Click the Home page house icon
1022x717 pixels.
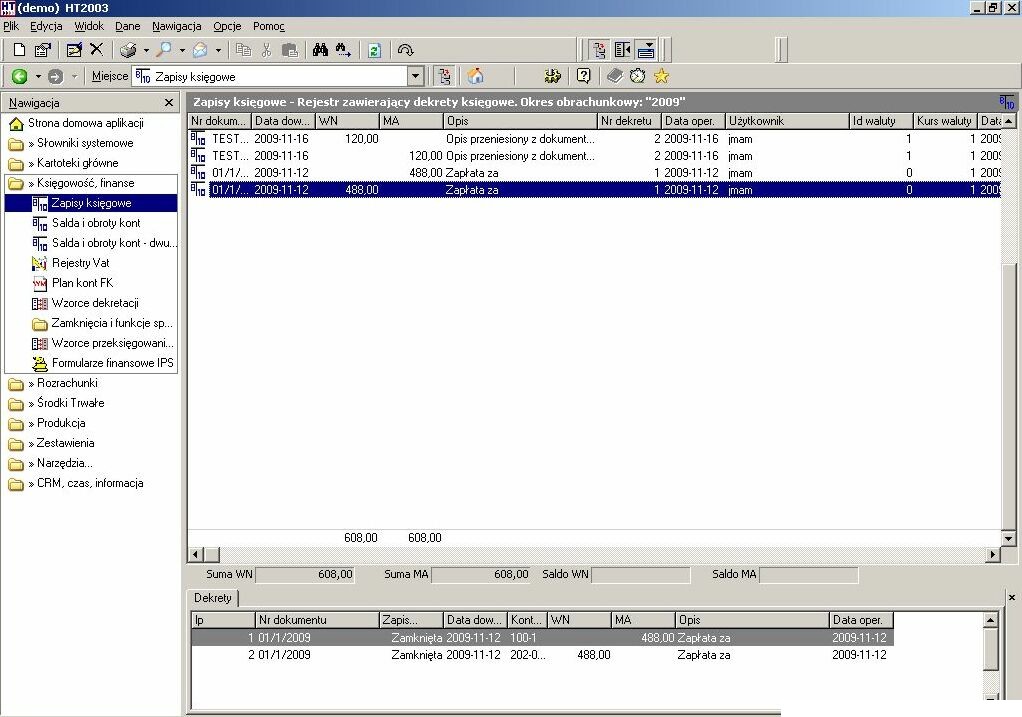click(x=476, y=76)
